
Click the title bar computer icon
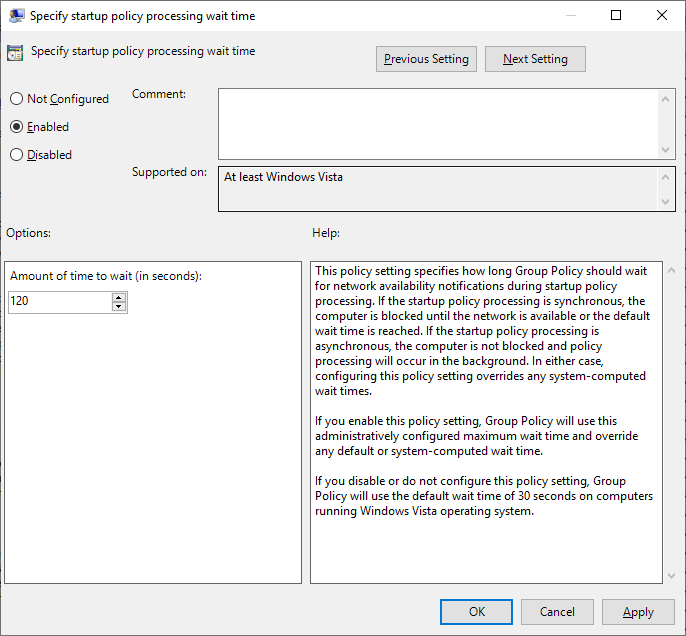click(x=17, y=16)
